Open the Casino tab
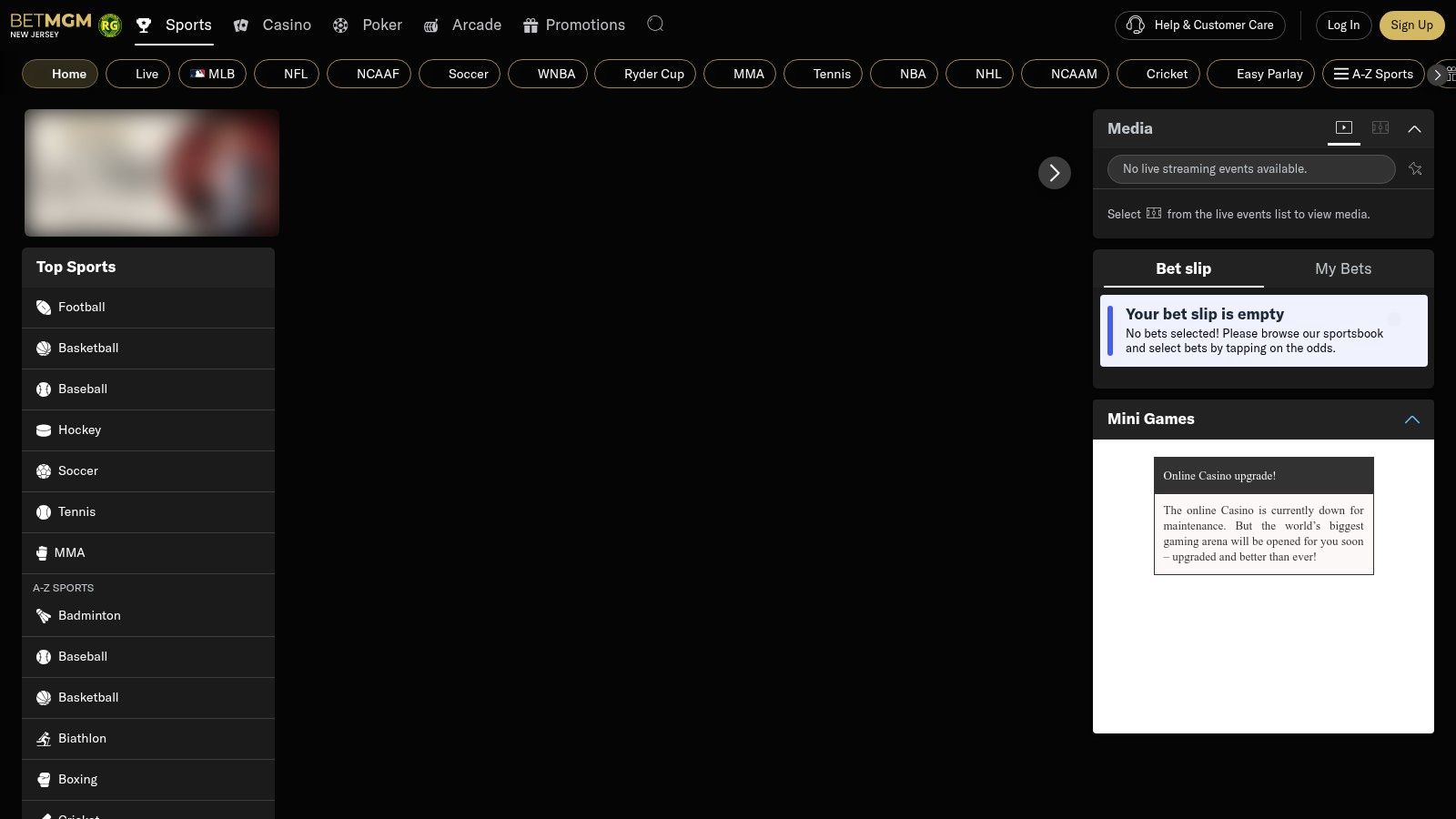The height and width of the screenshot is (819, 1456). coord(272,25)
